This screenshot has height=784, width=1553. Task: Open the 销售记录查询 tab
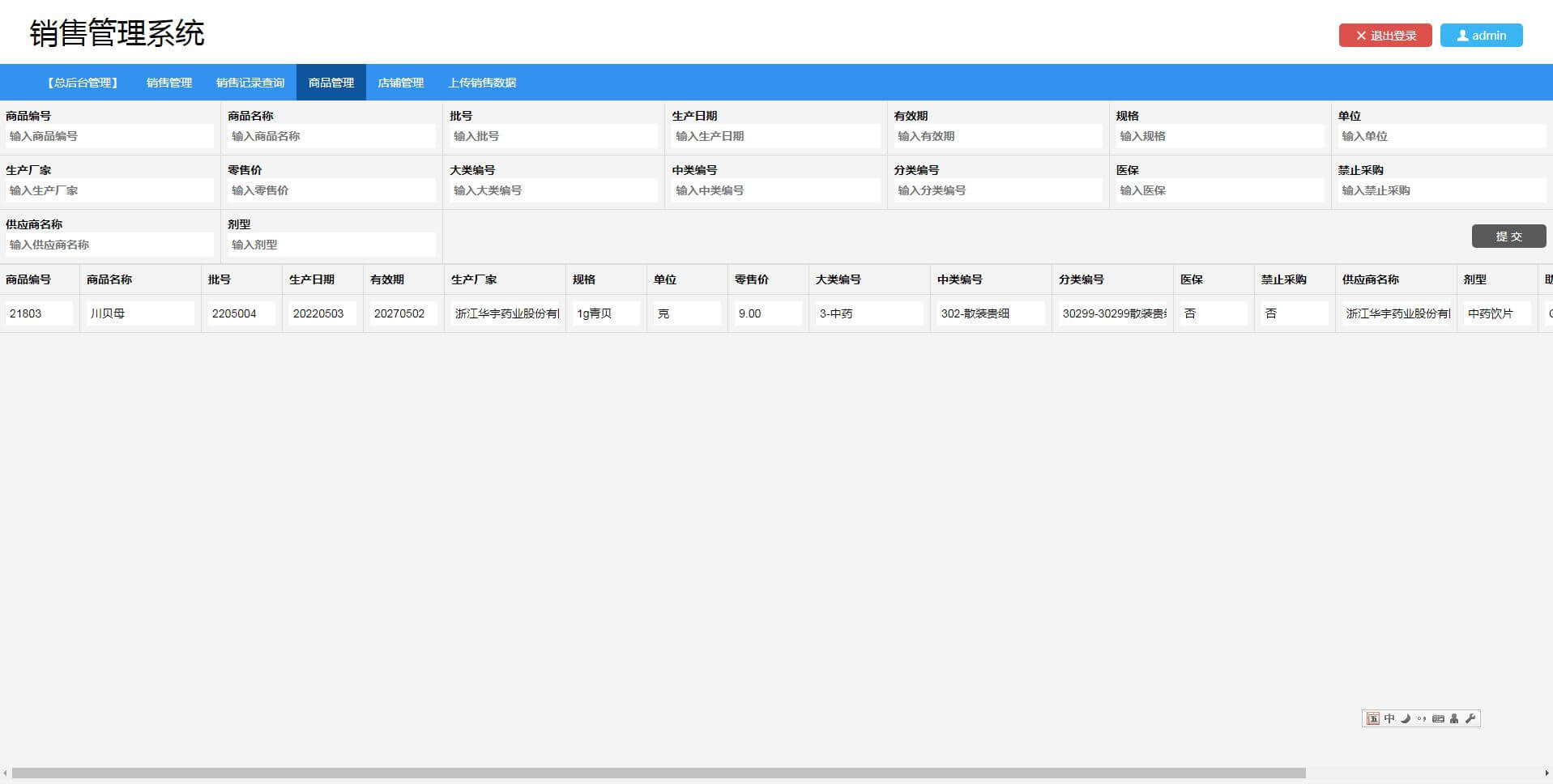point(250,83)
